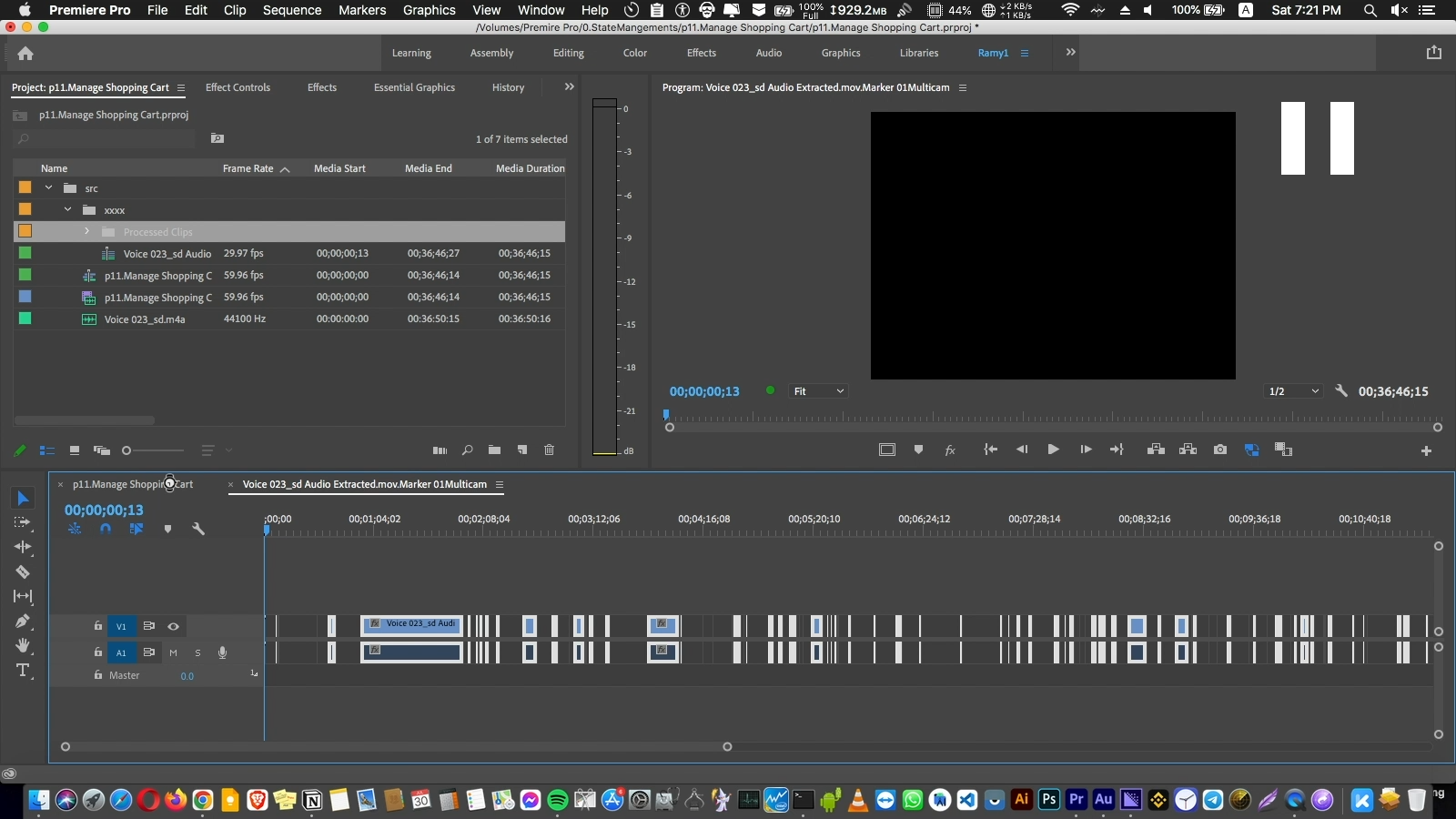Open the Effect Controls tab

[238, 87]
